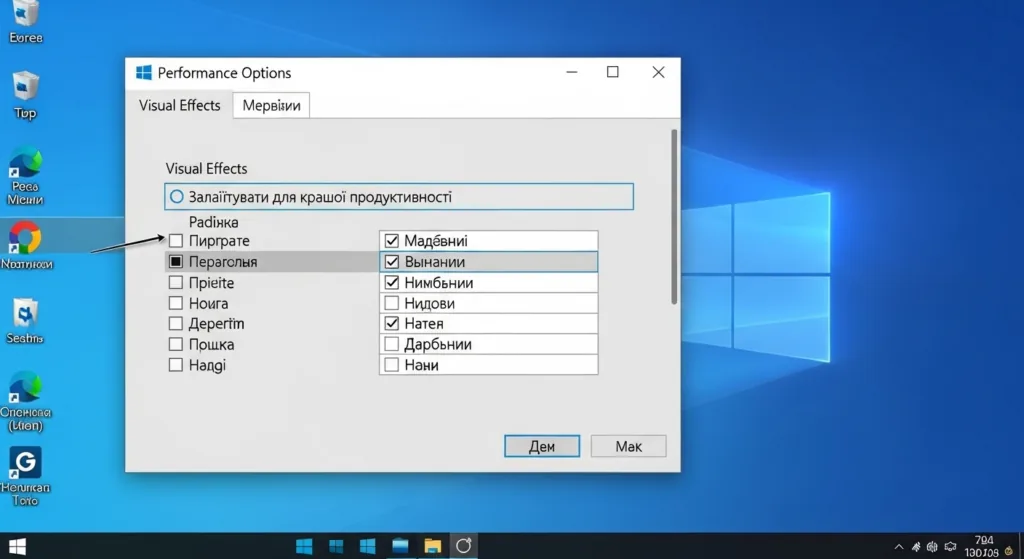Screen dimensions: 1024x559
Task: Click the tray icon left of clock
Action: (x=950, y=547)
